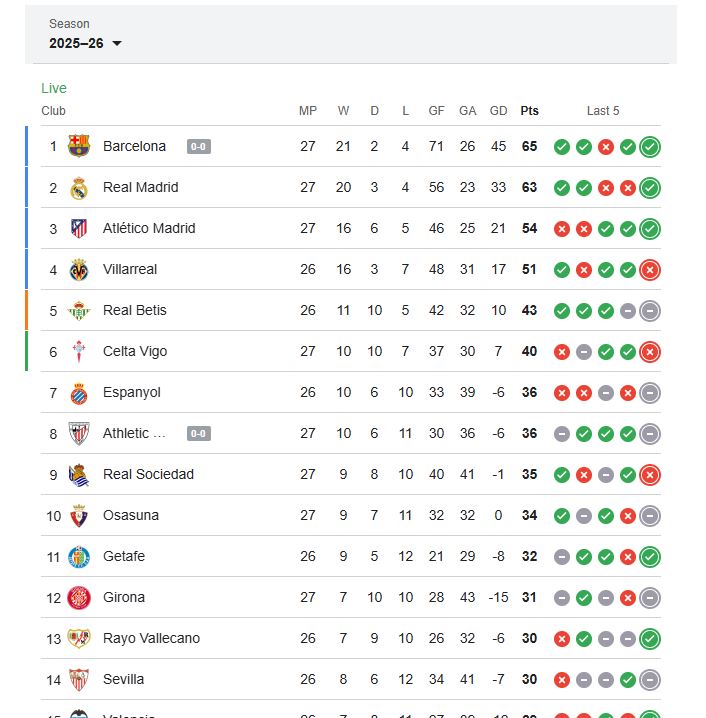
Task: Click the Barcelona club crest
Action: [x=79, y=146]
